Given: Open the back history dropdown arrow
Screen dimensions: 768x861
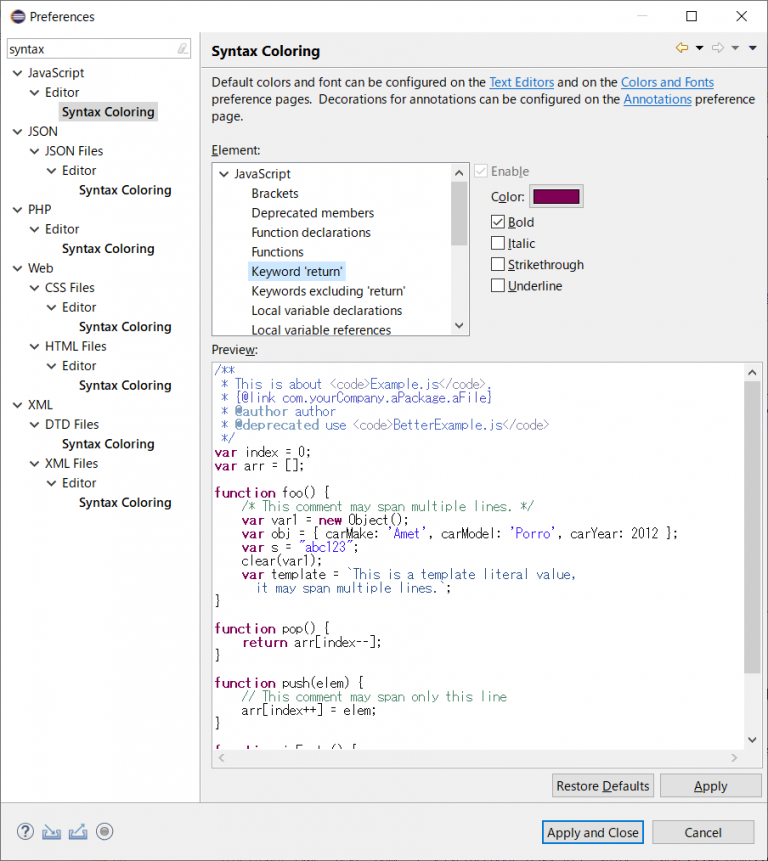Looking at the screenshot, I should (x=699, y=48).
